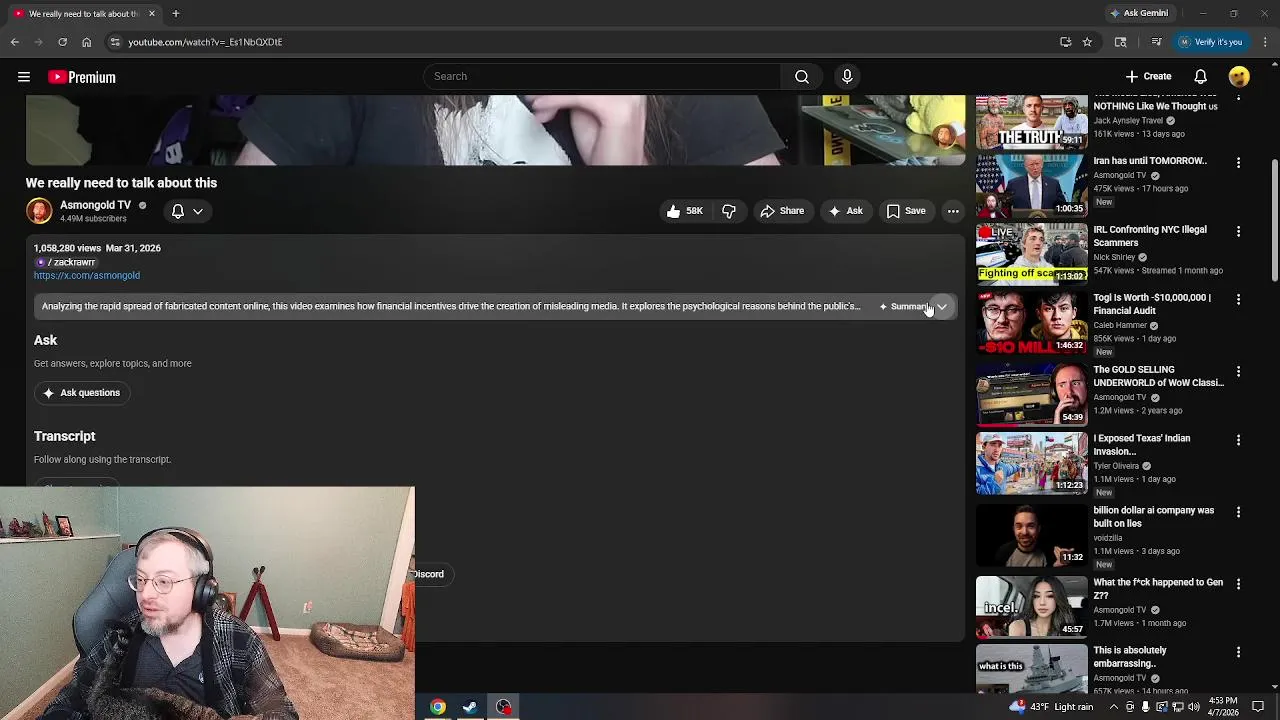Install app icon in address bar

1065,42
